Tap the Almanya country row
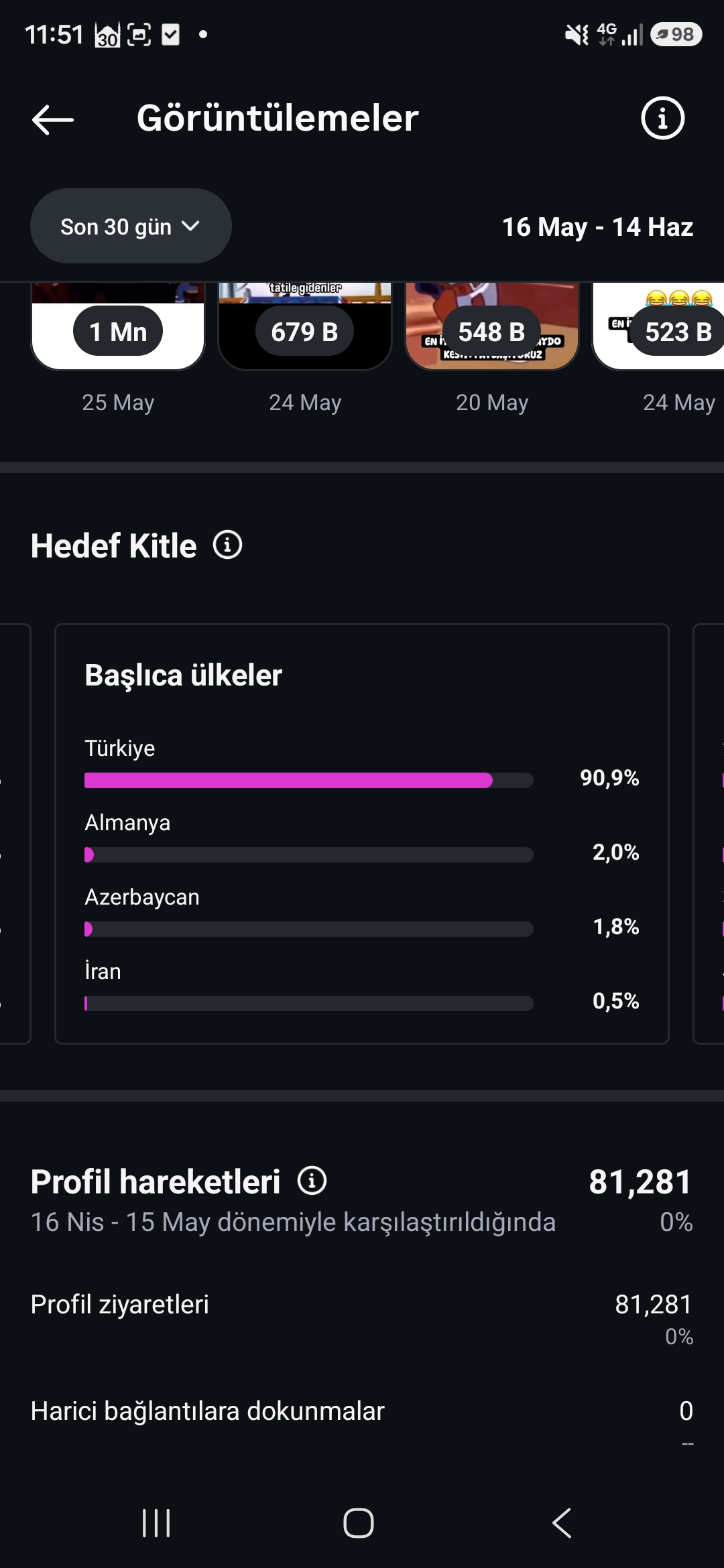This screenshot has height=1568, width=724. (x=362, y=839)
